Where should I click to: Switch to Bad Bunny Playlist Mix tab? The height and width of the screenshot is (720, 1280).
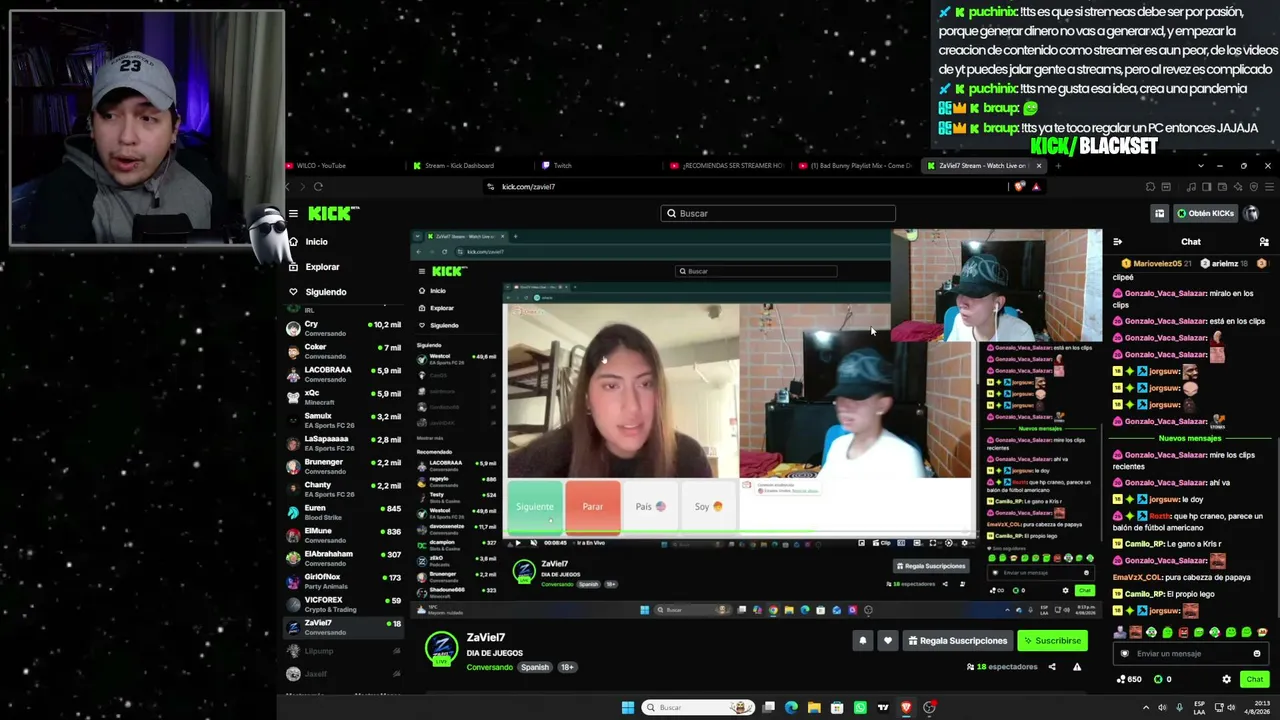coord(855,166)
